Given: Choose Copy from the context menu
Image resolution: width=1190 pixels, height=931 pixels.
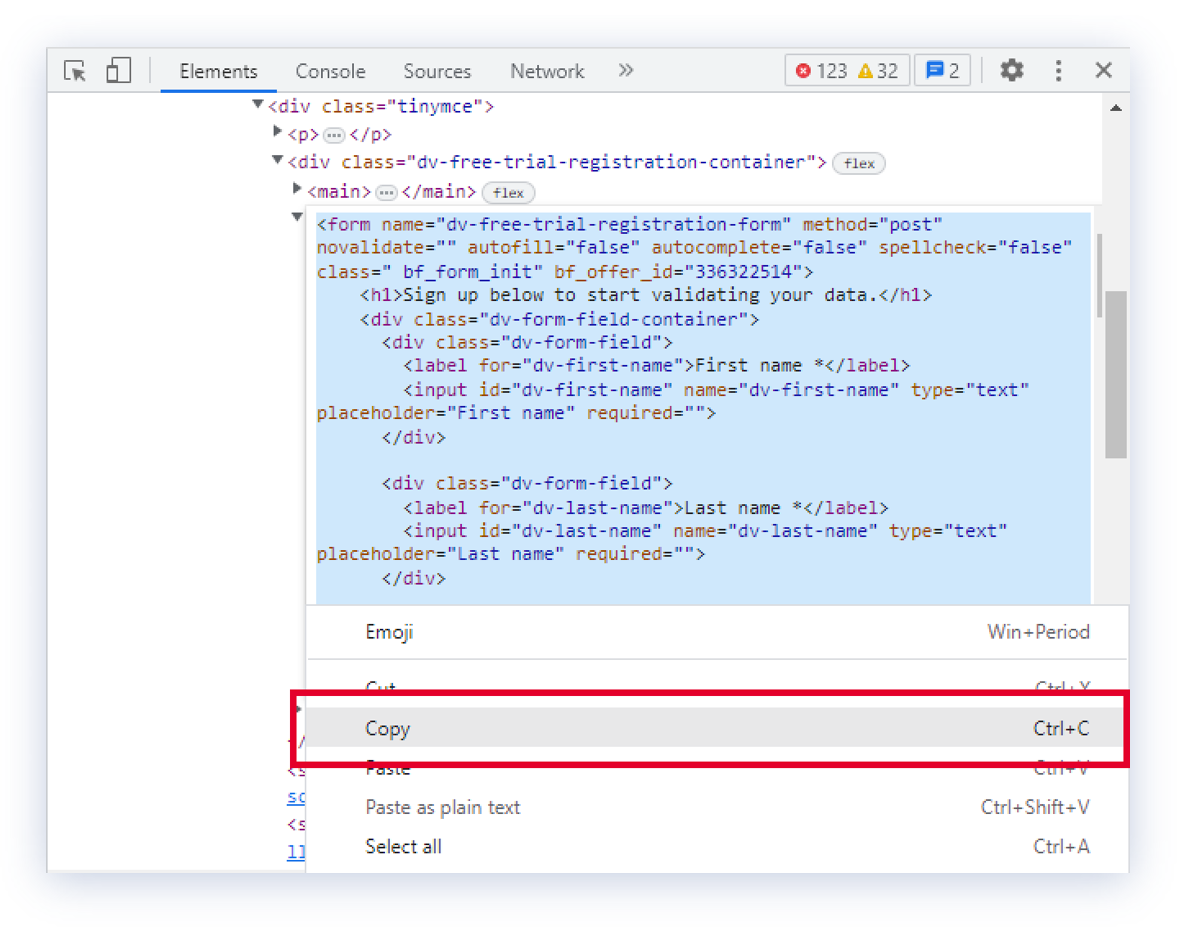Looking at the screenshot, I should click(388, 729).
